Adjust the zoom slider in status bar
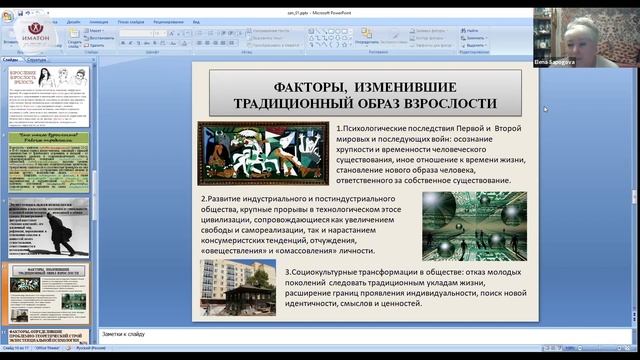The height and width of the screenshot is (360, 640). pyautogui.click(x=599, y=348)
